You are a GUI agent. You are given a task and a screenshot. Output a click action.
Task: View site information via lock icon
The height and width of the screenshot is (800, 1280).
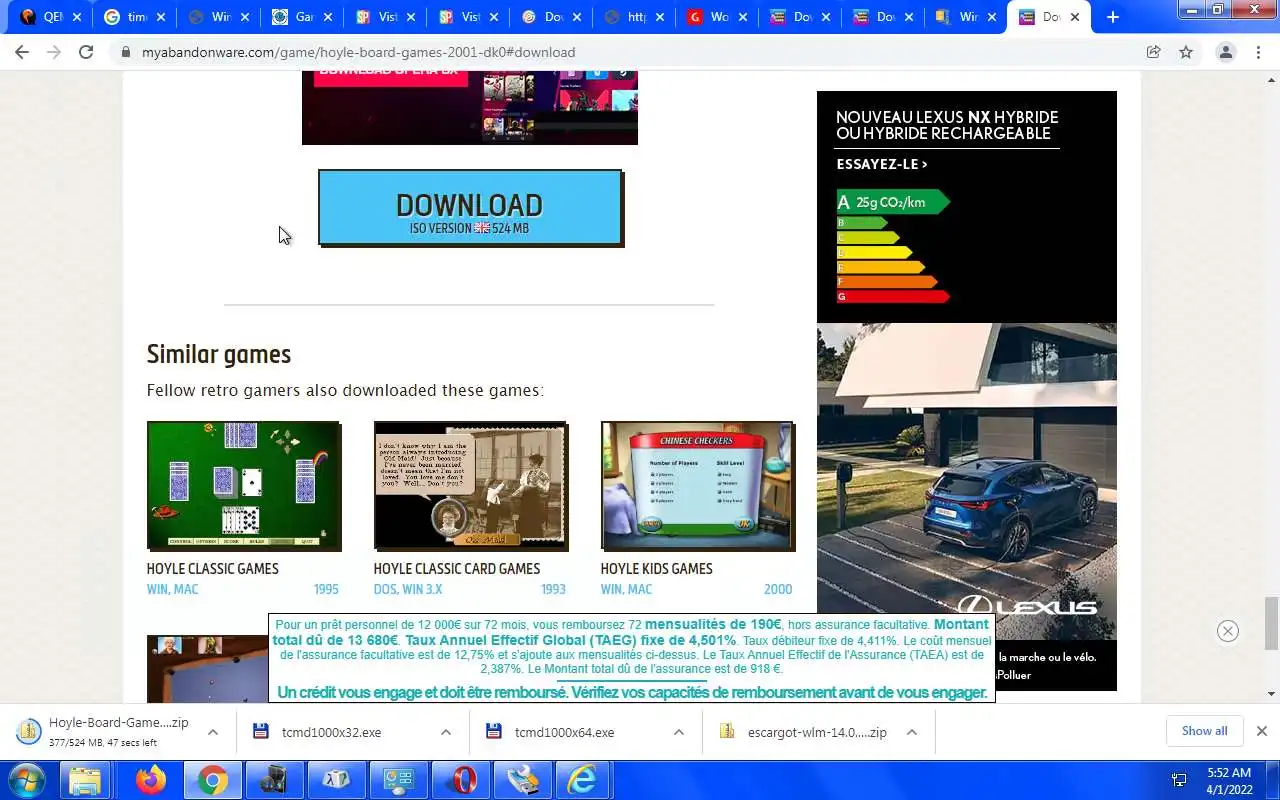(126, 52)
